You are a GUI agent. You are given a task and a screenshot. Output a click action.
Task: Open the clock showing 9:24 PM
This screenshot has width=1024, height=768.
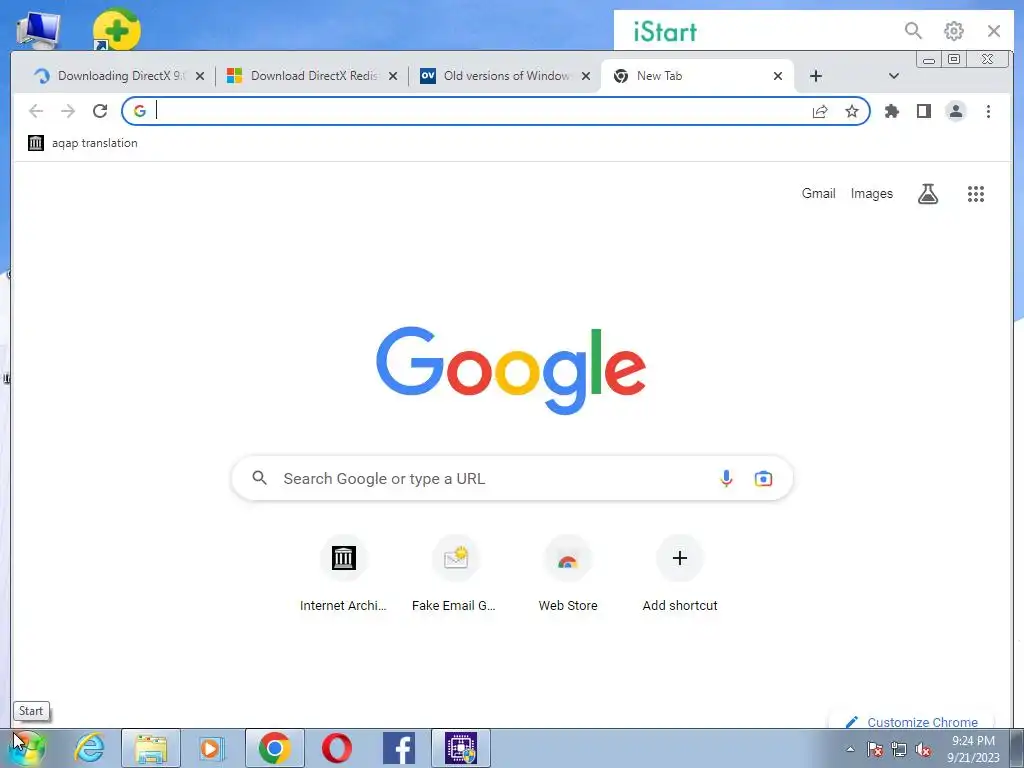(973, 749)
